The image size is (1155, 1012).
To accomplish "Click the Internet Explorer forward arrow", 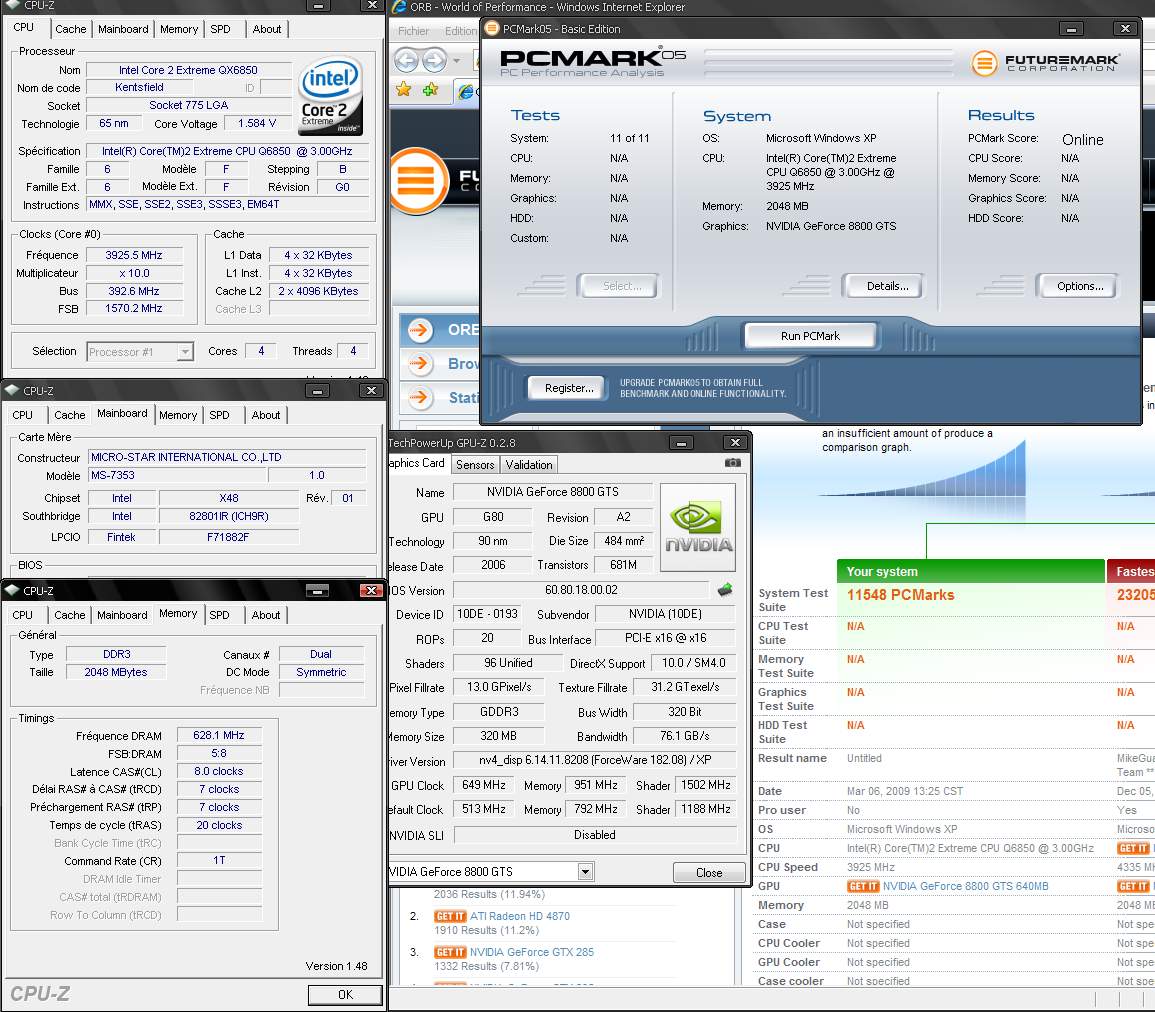I will pyautogui.click(x=435, y=60).
